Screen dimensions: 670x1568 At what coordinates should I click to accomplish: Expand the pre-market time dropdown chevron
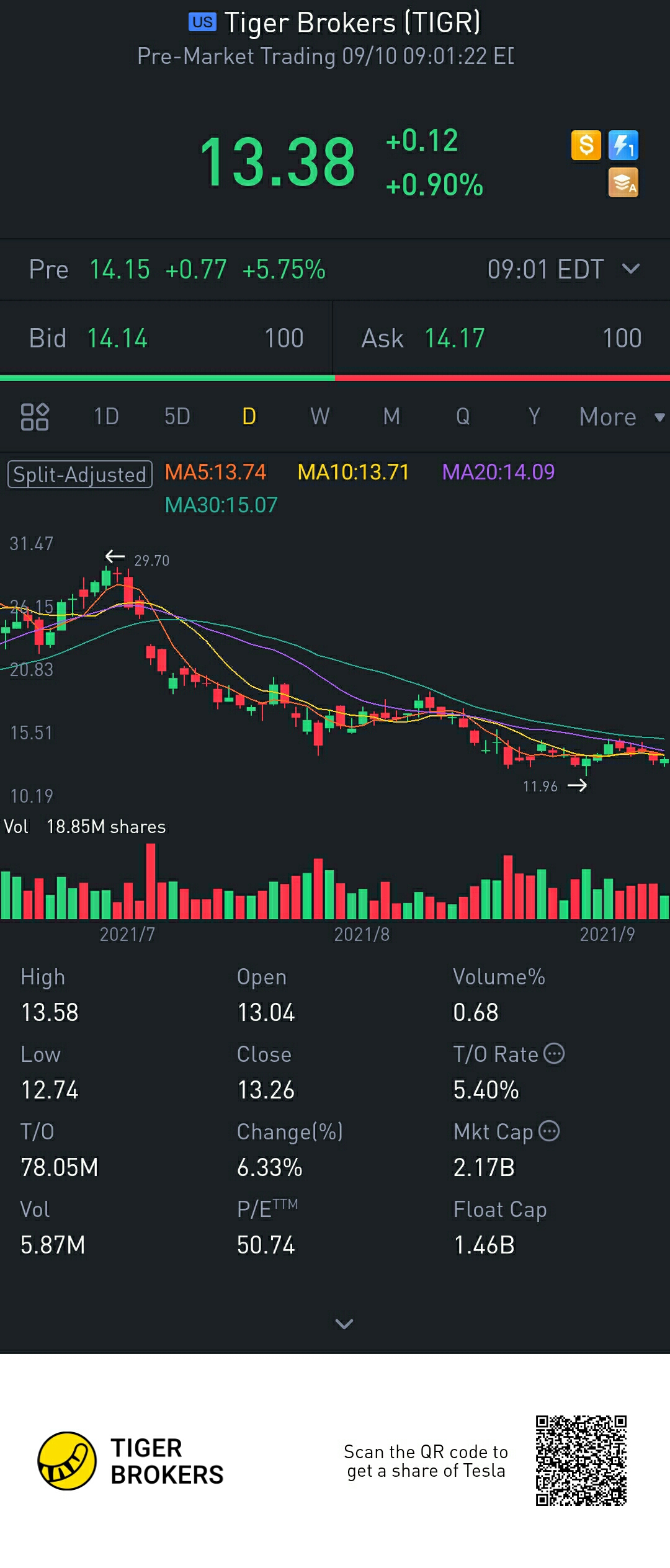631,269
